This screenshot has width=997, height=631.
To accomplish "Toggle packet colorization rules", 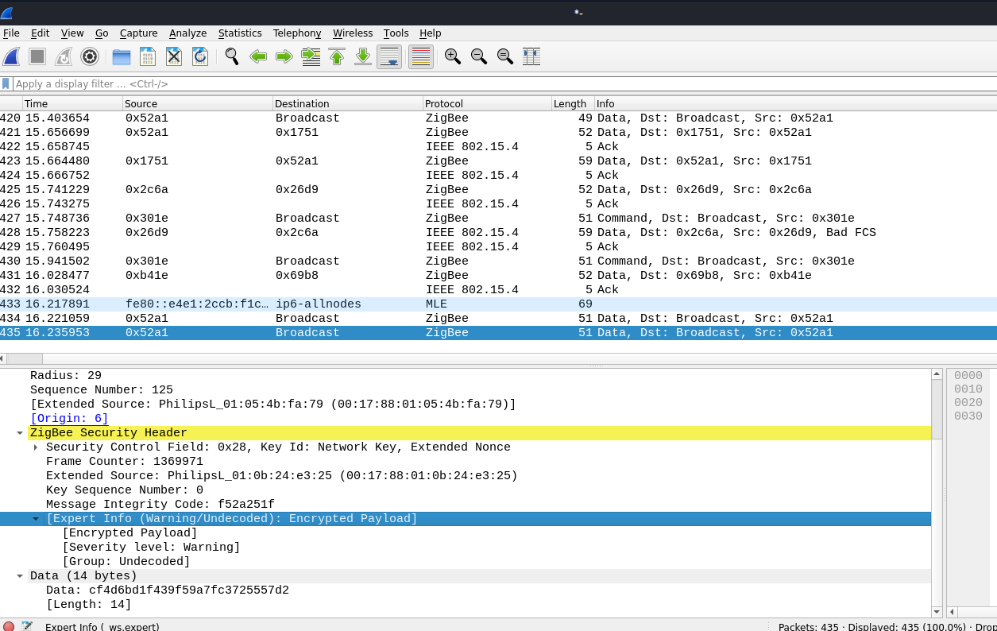I will point(421,57).
